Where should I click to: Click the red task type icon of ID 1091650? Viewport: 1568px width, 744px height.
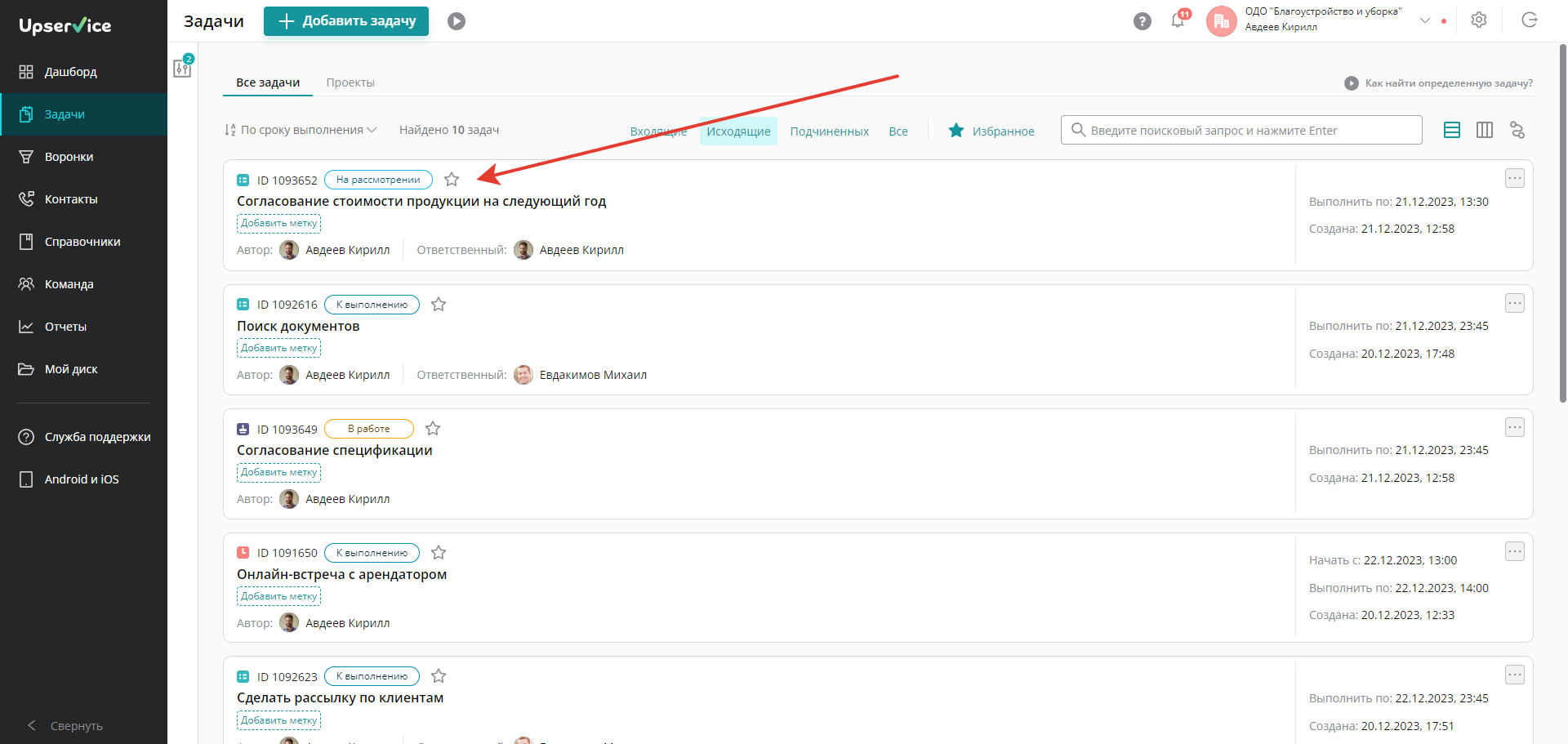pos(243,553)
